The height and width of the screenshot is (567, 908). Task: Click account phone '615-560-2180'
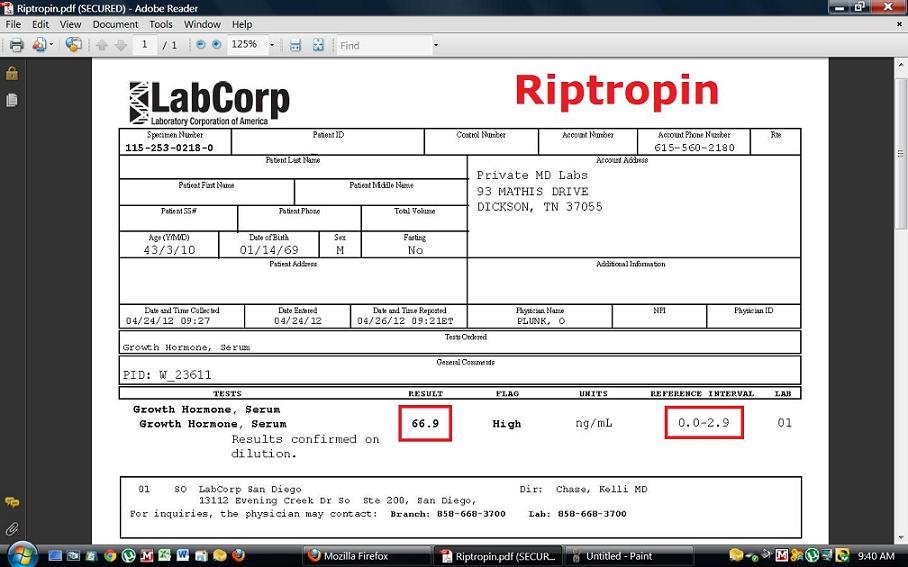[694, 147]
